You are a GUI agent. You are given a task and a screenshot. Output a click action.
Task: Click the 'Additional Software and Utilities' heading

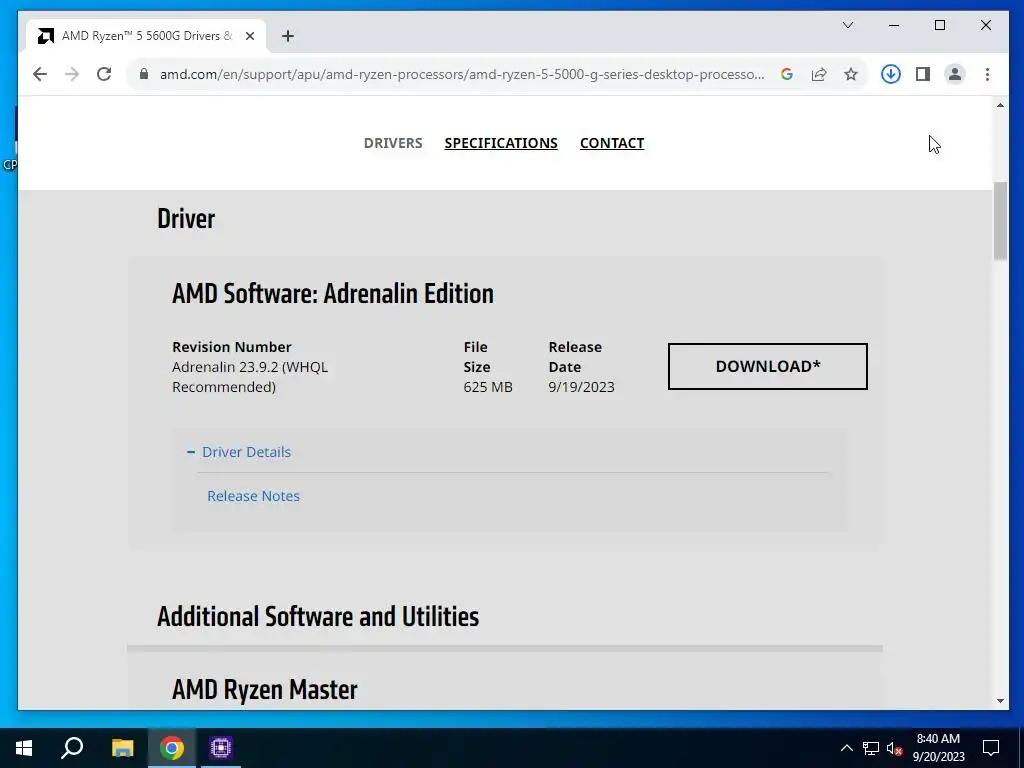[x=318, y=616]
